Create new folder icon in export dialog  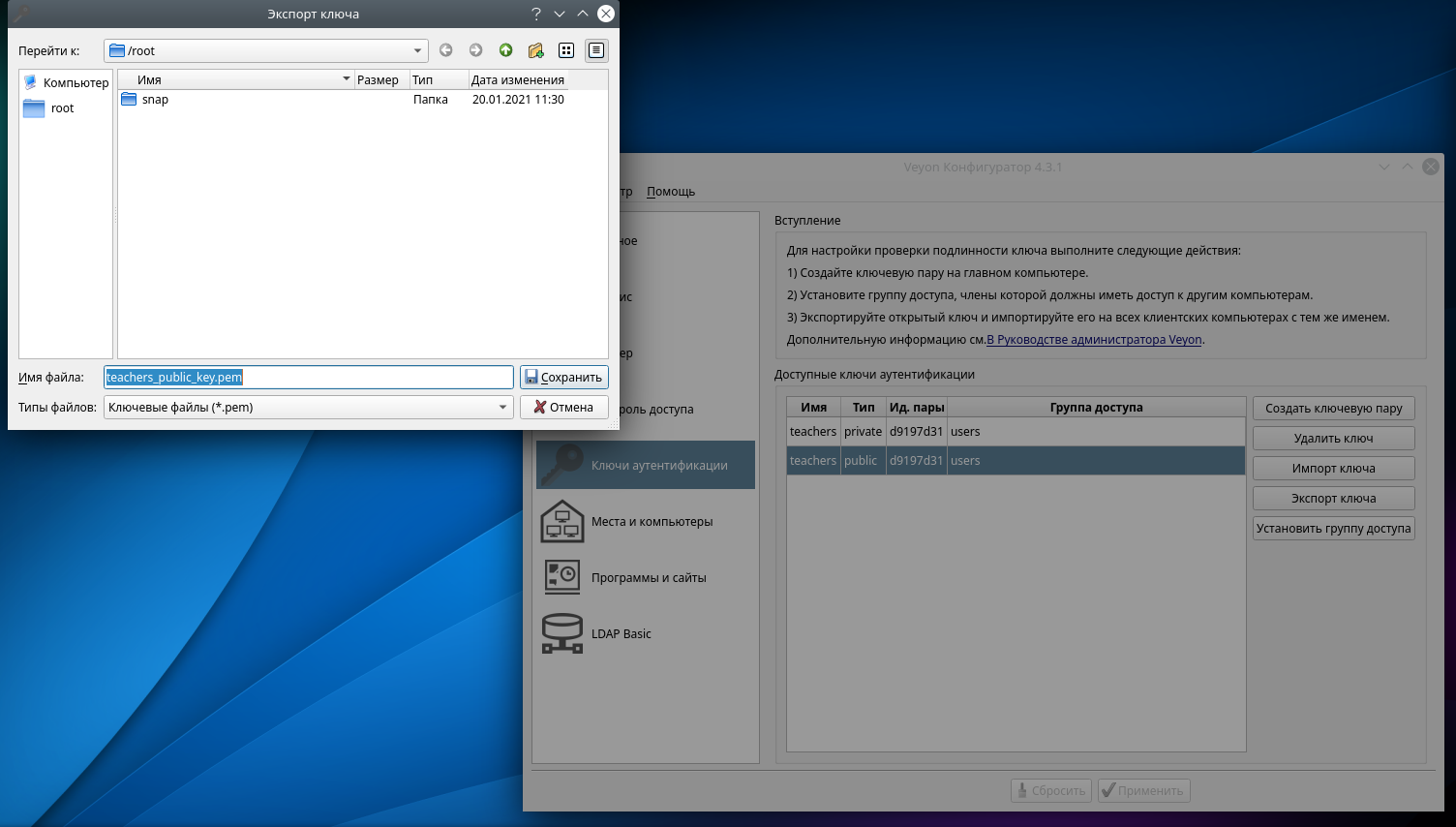(x=535, y=50)
